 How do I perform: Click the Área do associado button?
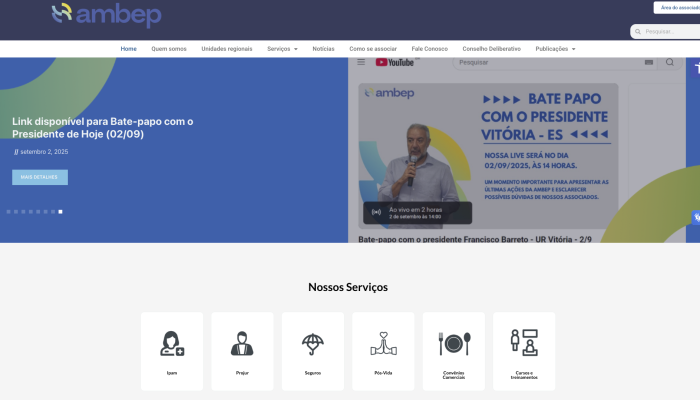(678, 7)
